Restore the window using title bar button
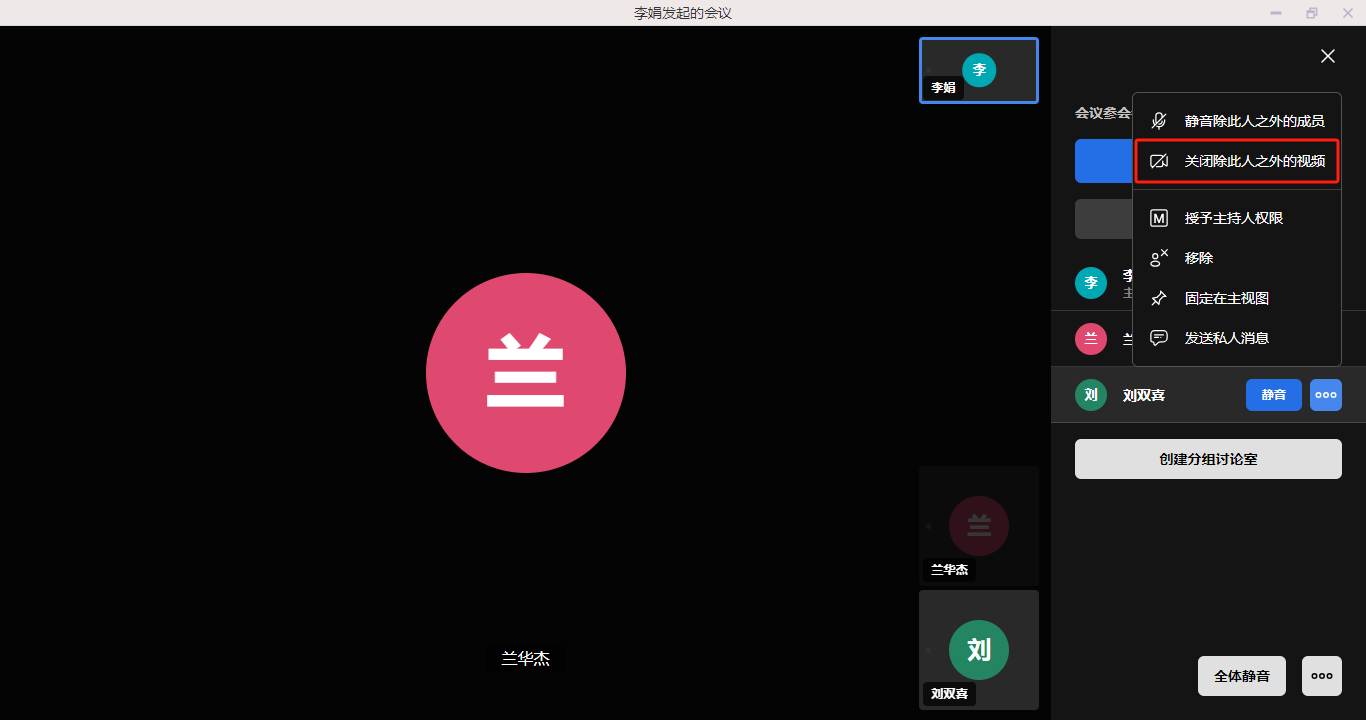This screenshot has height=720, width=1366. (1311, 13)
